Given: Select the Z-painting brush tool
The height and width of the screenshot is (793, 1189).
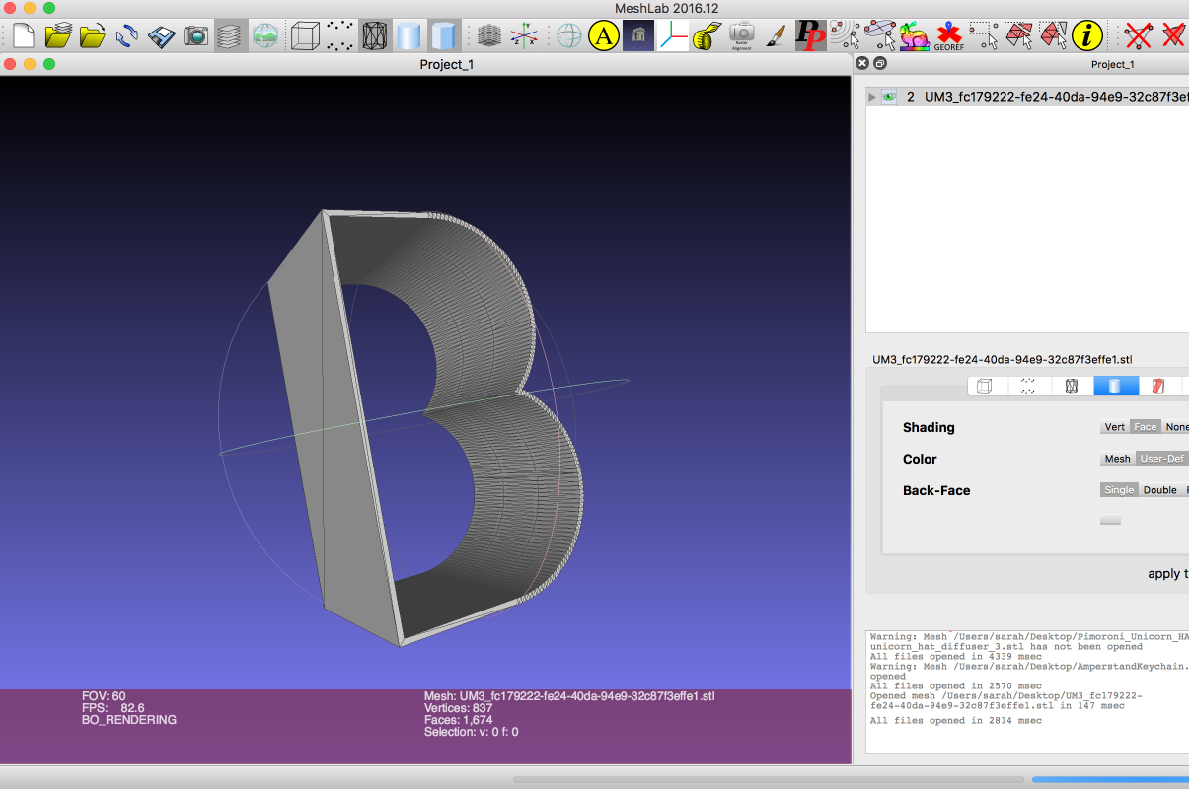Looking at the screenshot, I should tap(775, 37).
